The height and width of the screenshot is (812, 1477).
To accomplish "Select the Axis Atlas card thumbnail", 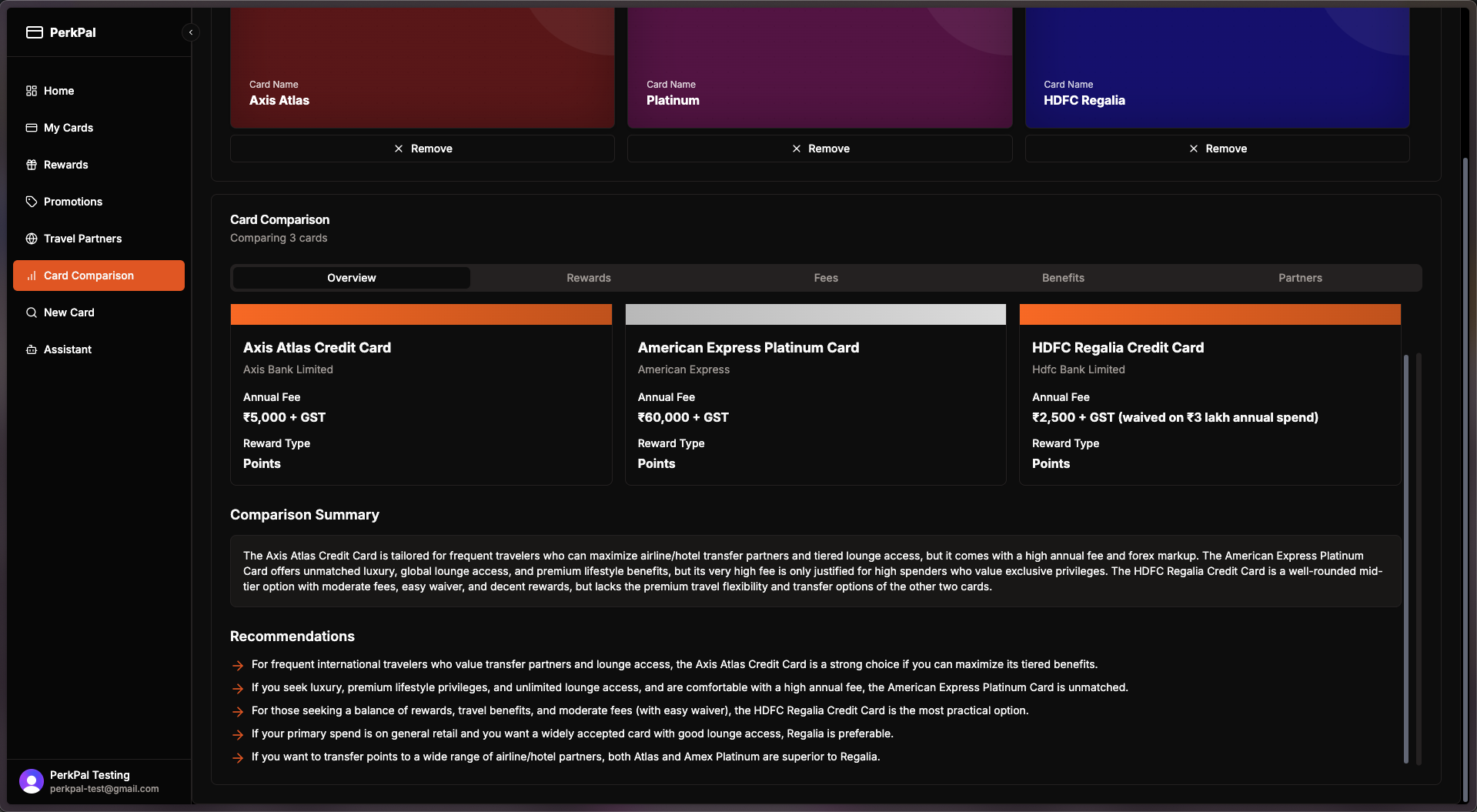I will coord(423,68).
